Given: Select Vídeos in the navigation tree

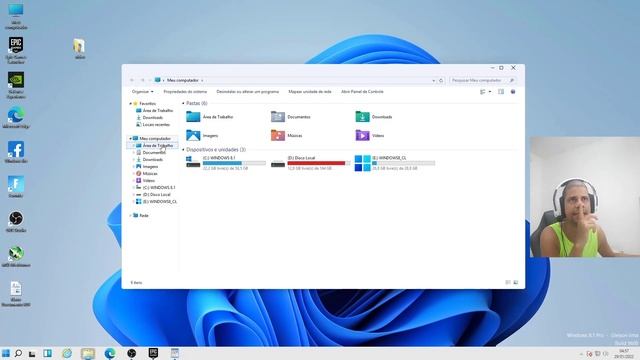Looking at the screenshot, I should [145, 180].
